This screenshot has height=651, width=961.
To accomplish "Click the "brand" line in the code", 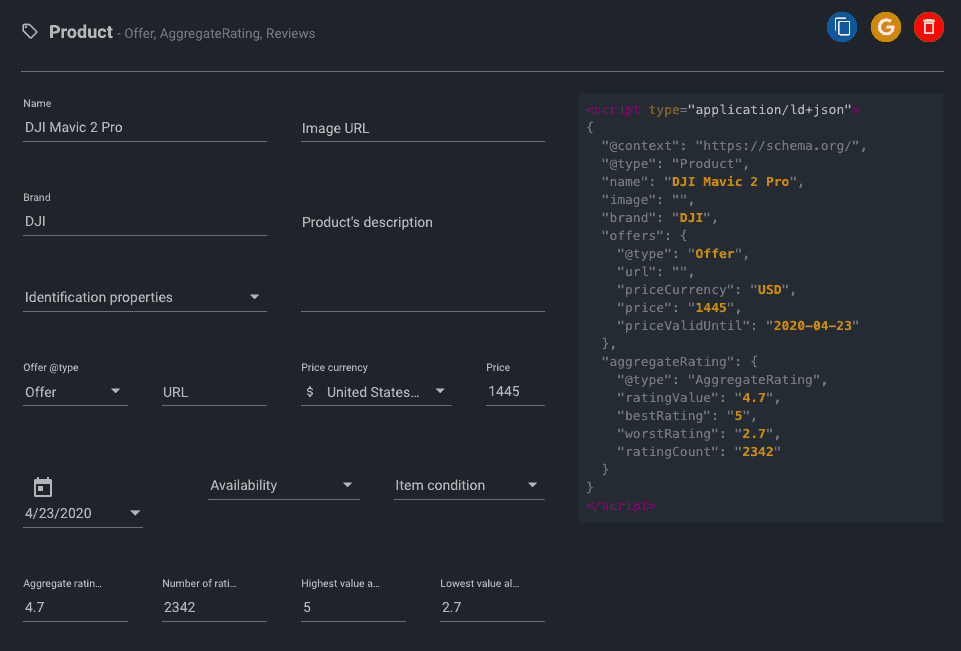I will [x=659, y=218].
